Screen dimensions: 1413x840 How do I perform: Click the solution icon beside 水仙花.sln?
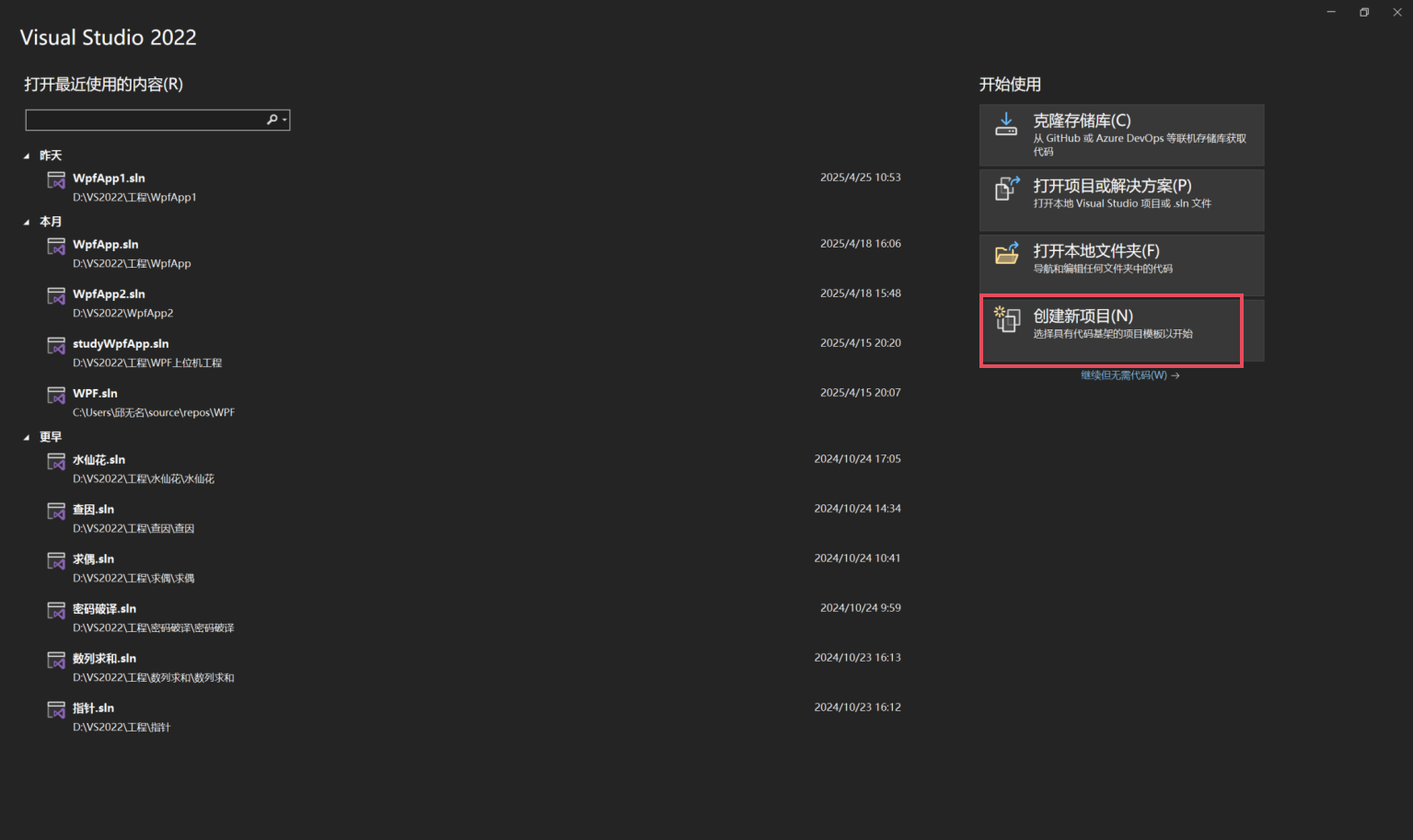point(55,461)
